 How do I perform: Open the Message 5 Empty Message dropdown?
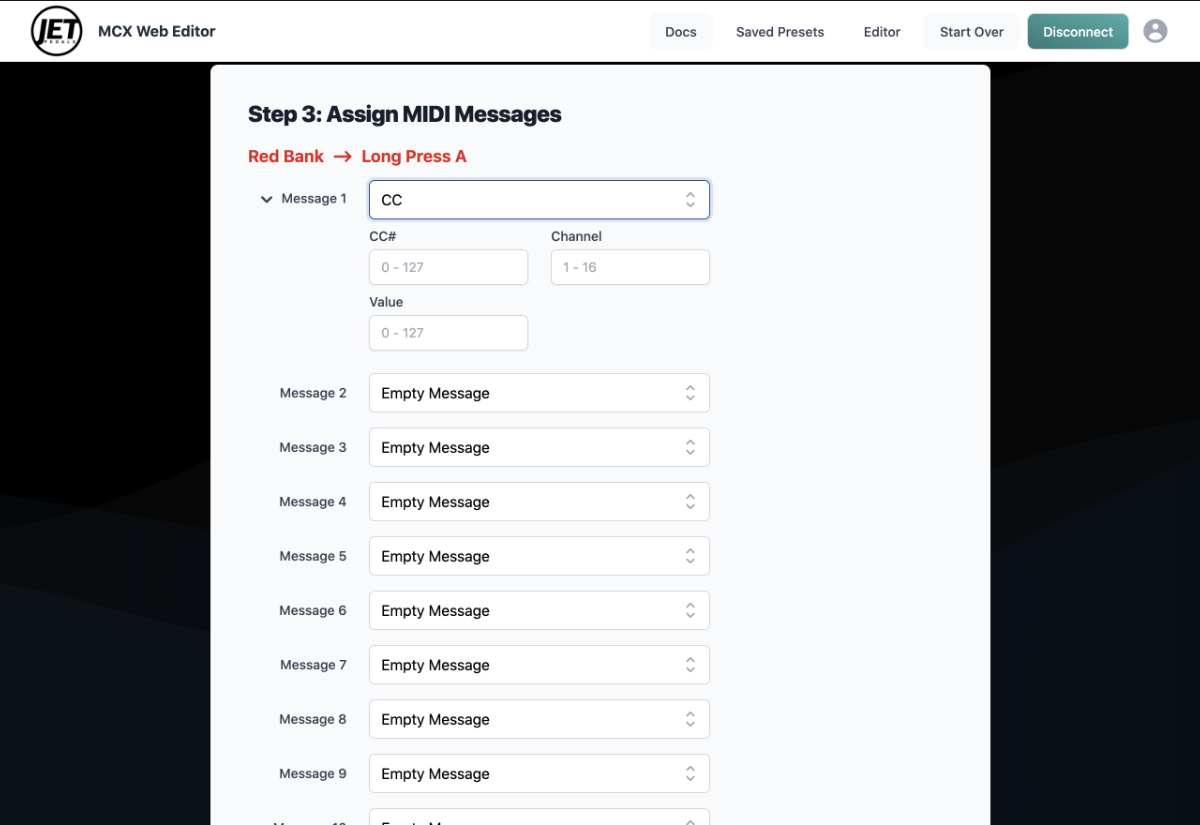tap(539, 556)
